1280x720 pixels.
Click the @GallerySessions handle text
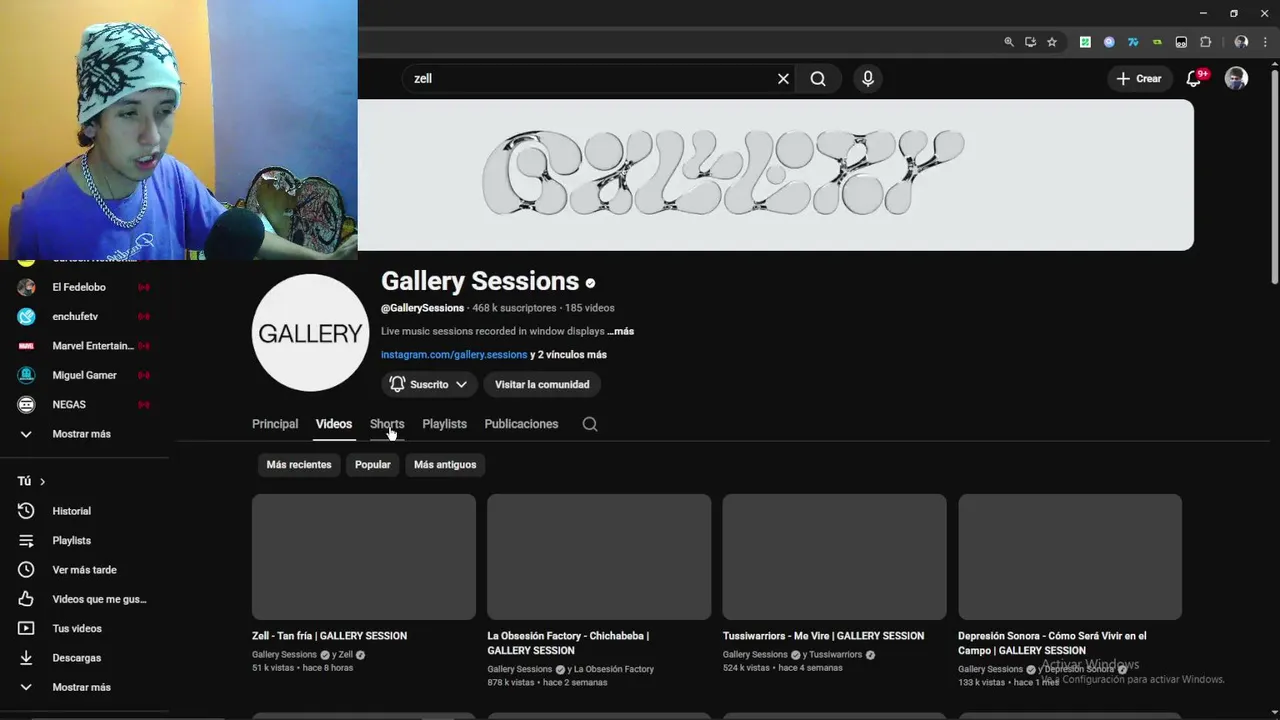pyautogui.click(x=422, y=308)
